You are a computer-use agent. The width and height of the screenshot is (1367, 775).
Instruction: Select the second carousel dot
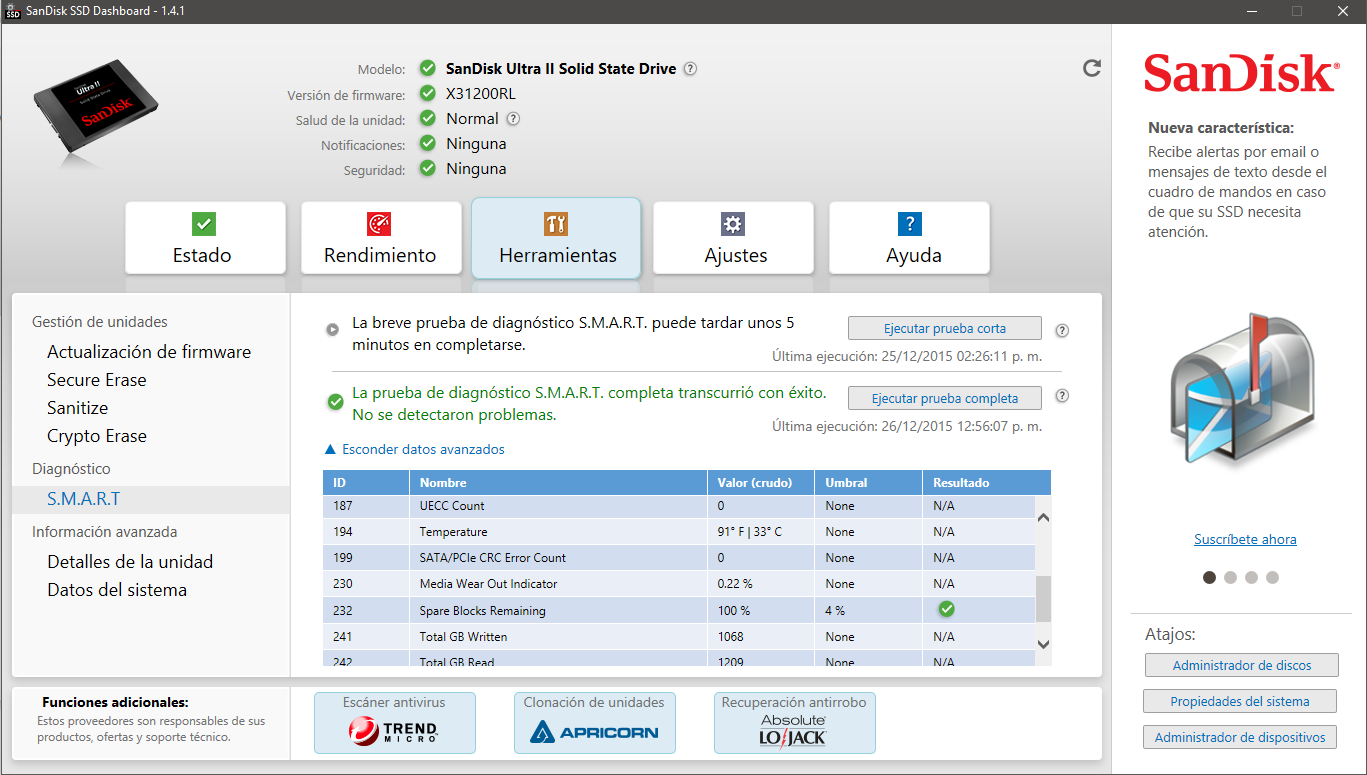(1230, 577)
